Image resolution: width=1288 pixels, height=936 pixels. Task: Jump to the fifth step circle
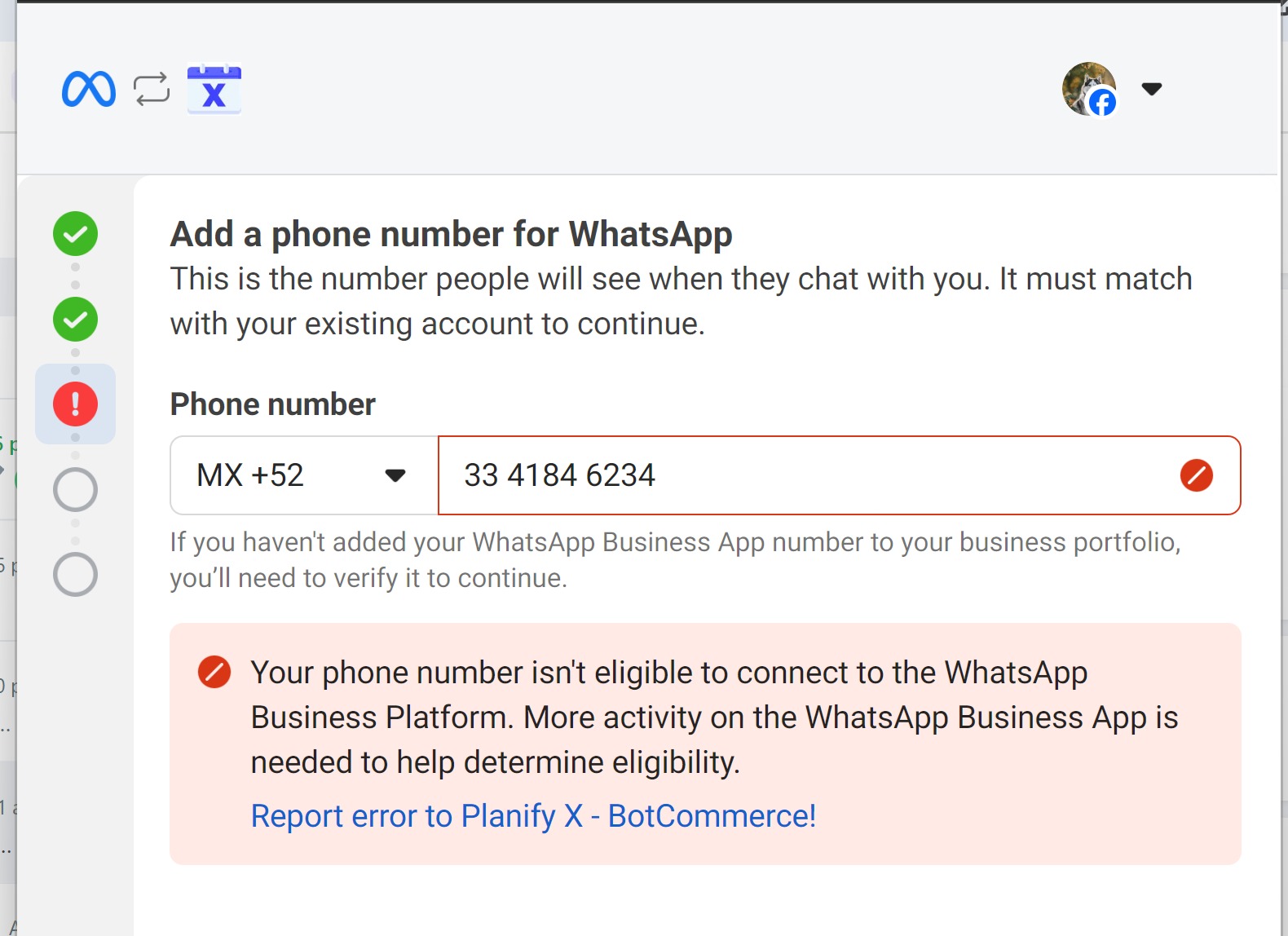(x=75, y=574)
